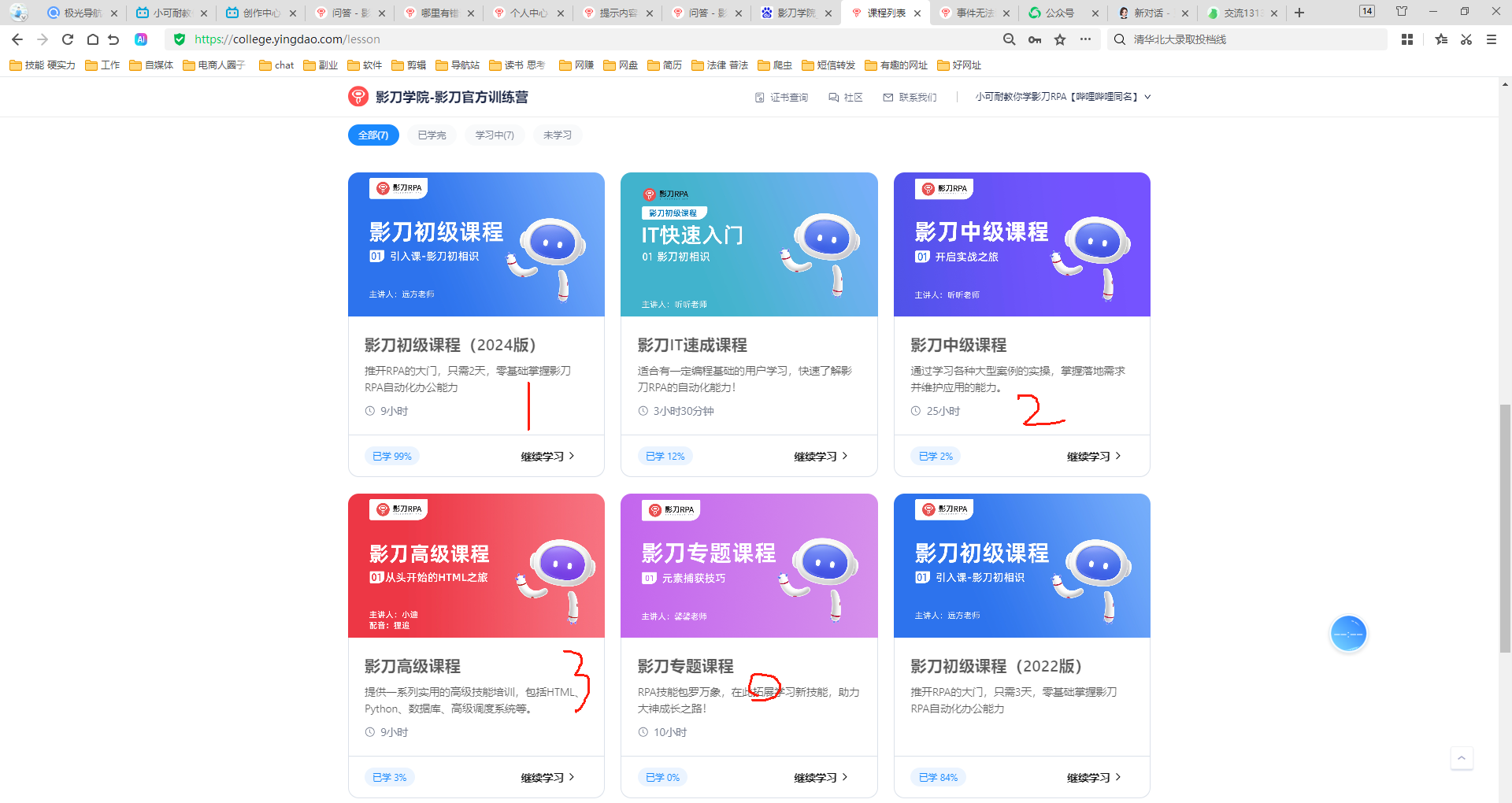Bookmark this page with the star icon
The width and height of the screenshot is (1512, 803).
1060,39
